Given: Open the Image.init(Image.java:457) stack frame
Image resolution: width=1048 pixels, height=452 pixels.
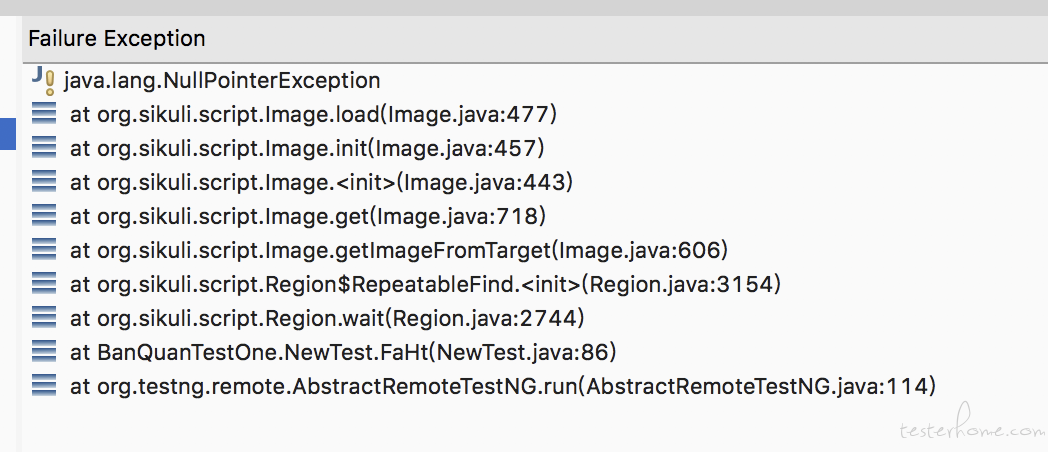Looking at the screenshot, I should click(x=307, y=148).
